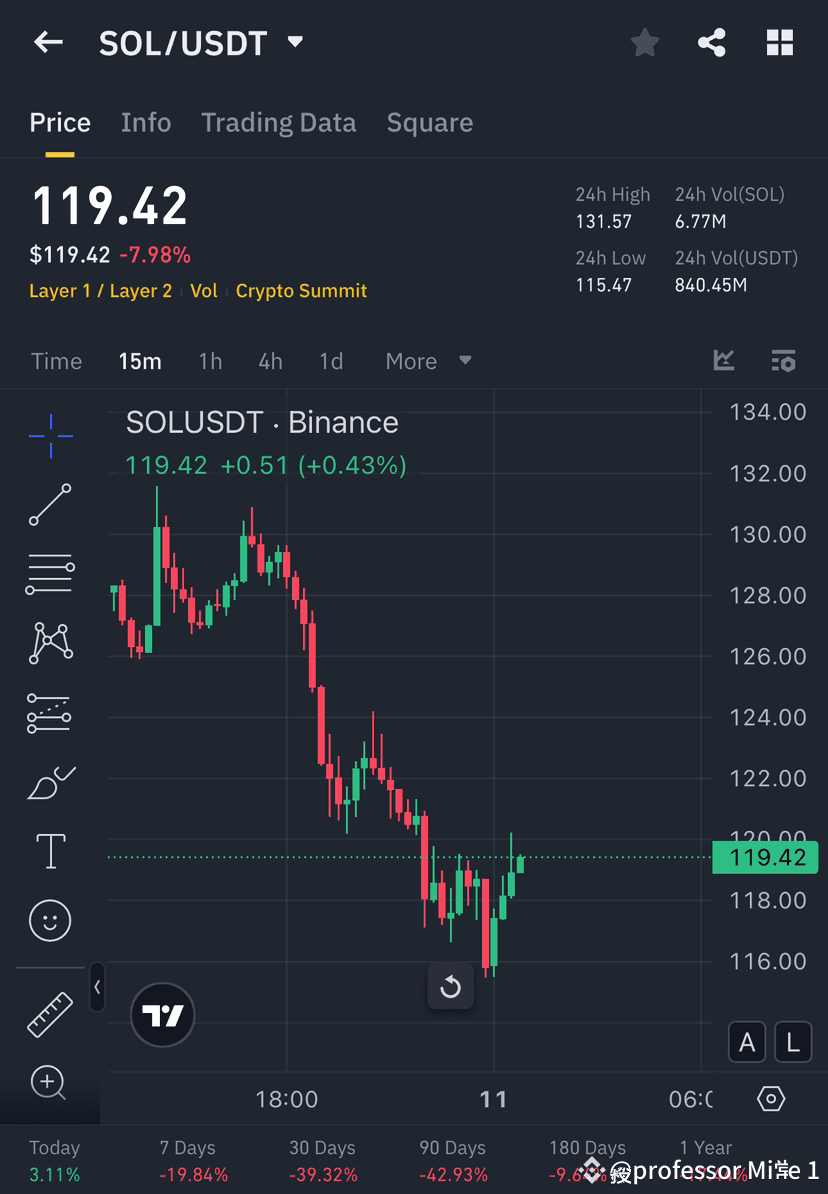Screen dimensions: 828x1194
Task: Collapse the left drawing toolbar chevron
Action: 97,987
